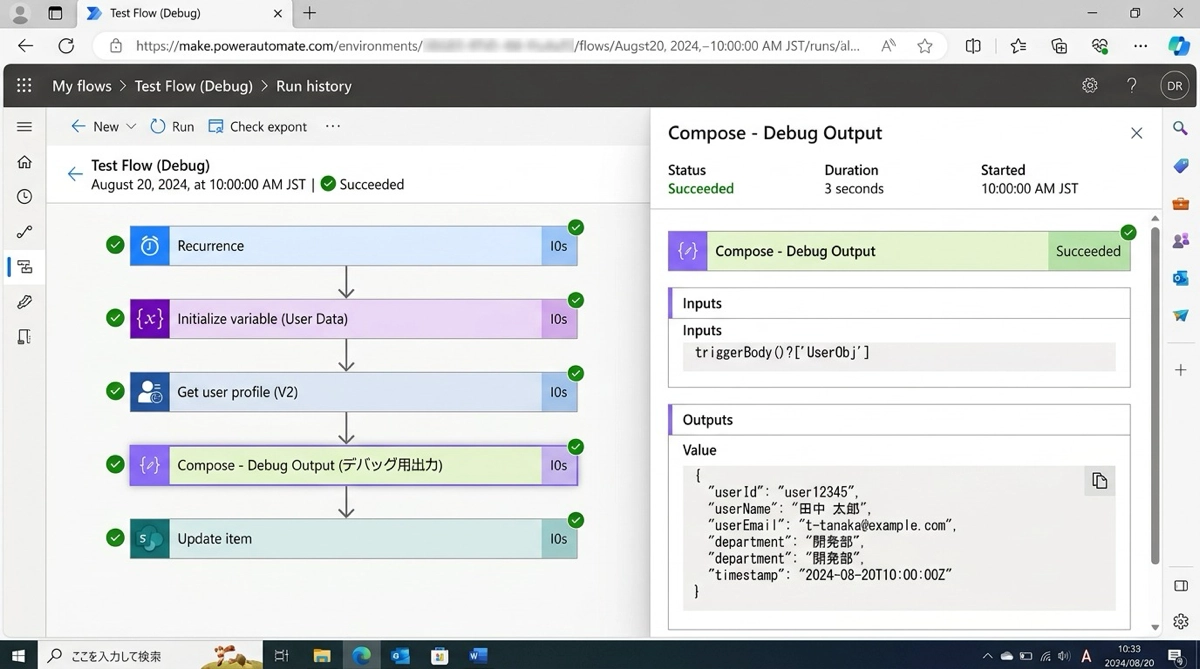Image resolution: width=1200 pixels, height=669 pixels.
Task: Toggle the left navigation hamburger menu
Action: pyautogui.click(x=24, y=127)
